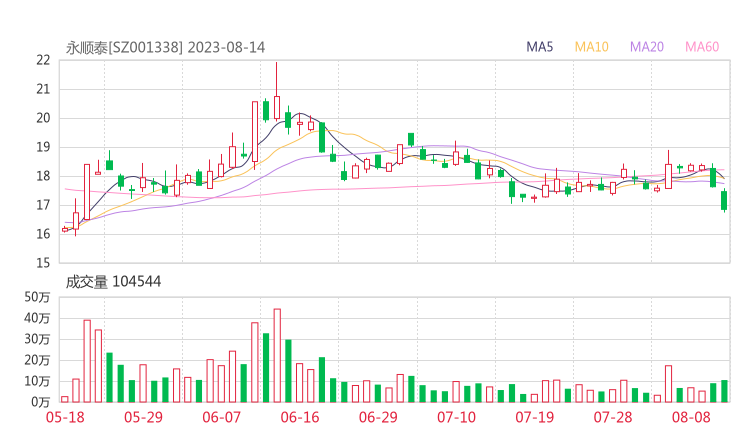
Task: Click the MA20 legend label
Action: point(647,47)
